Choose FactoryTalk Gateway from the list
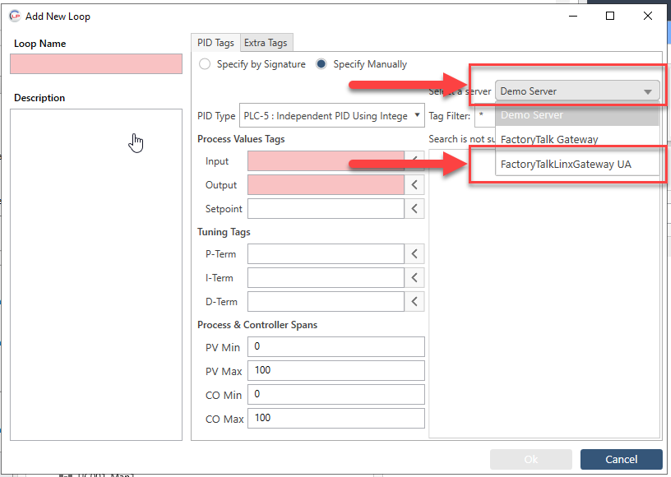 577,139
